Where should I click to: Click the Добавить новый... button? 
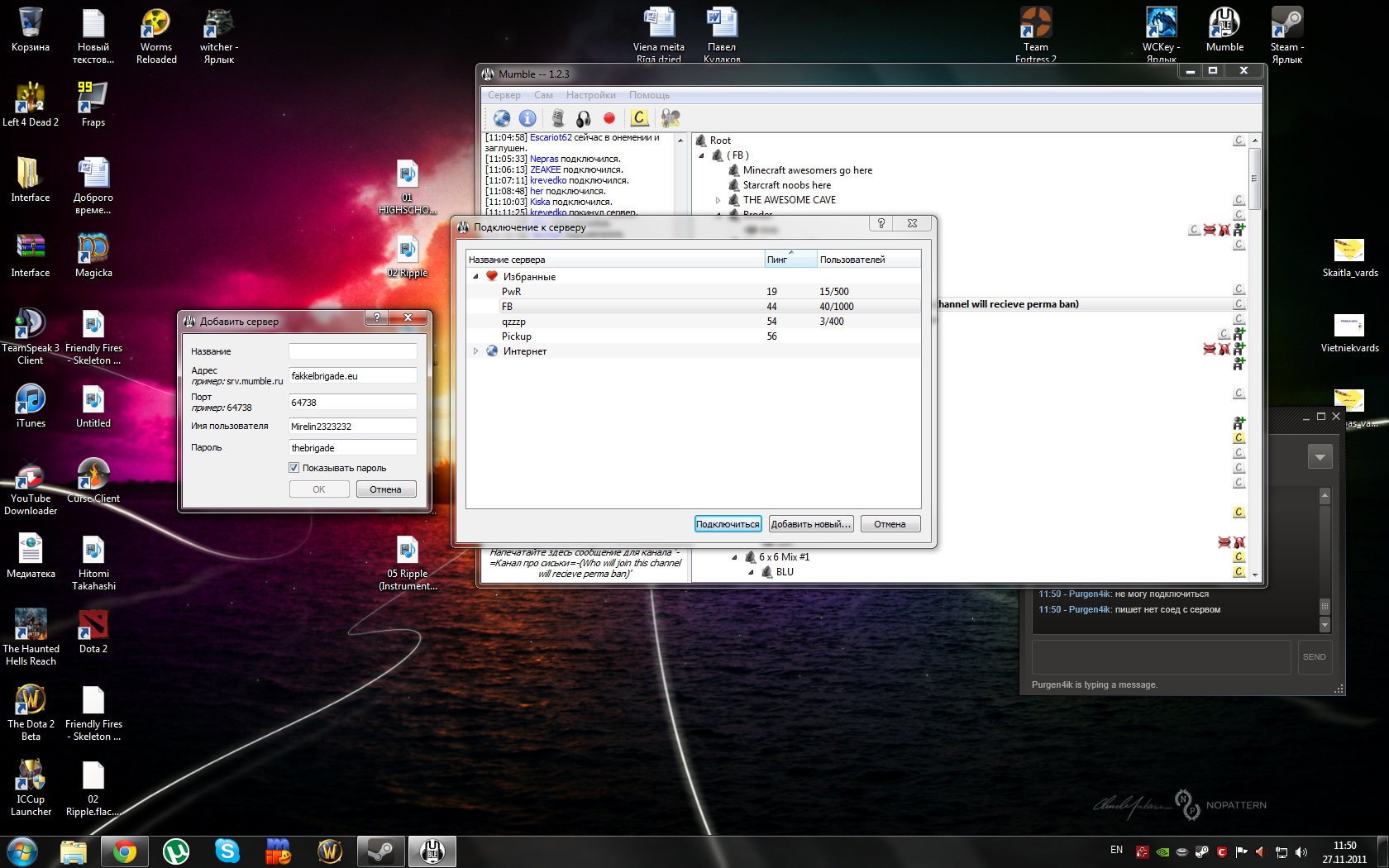(x=810, y=524)
